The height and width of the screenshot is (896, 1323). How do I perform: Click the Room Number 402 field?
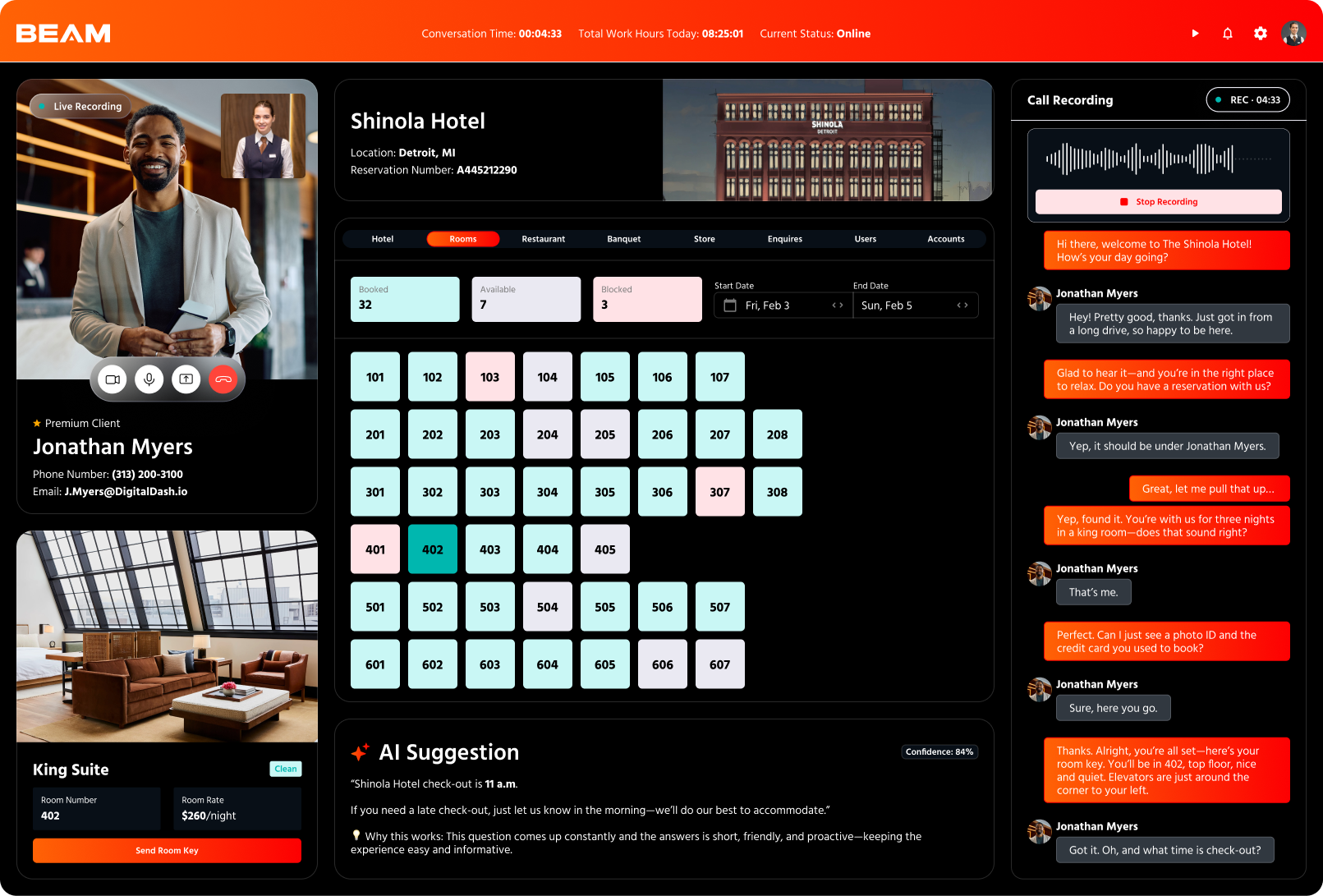tap(97, 809)
